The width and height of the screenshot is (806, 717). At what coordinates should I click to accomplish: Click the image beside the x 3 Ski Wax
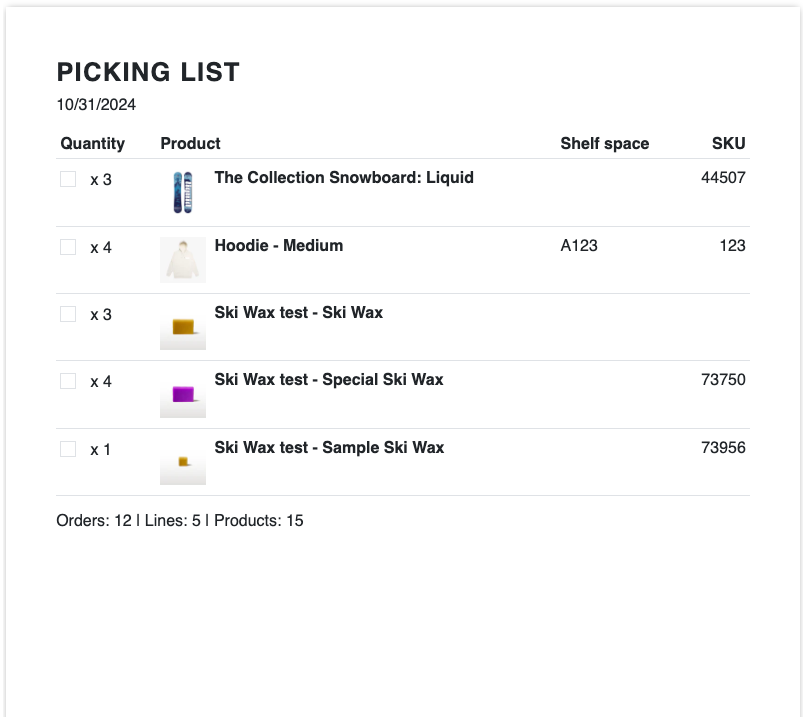[182, 327]
